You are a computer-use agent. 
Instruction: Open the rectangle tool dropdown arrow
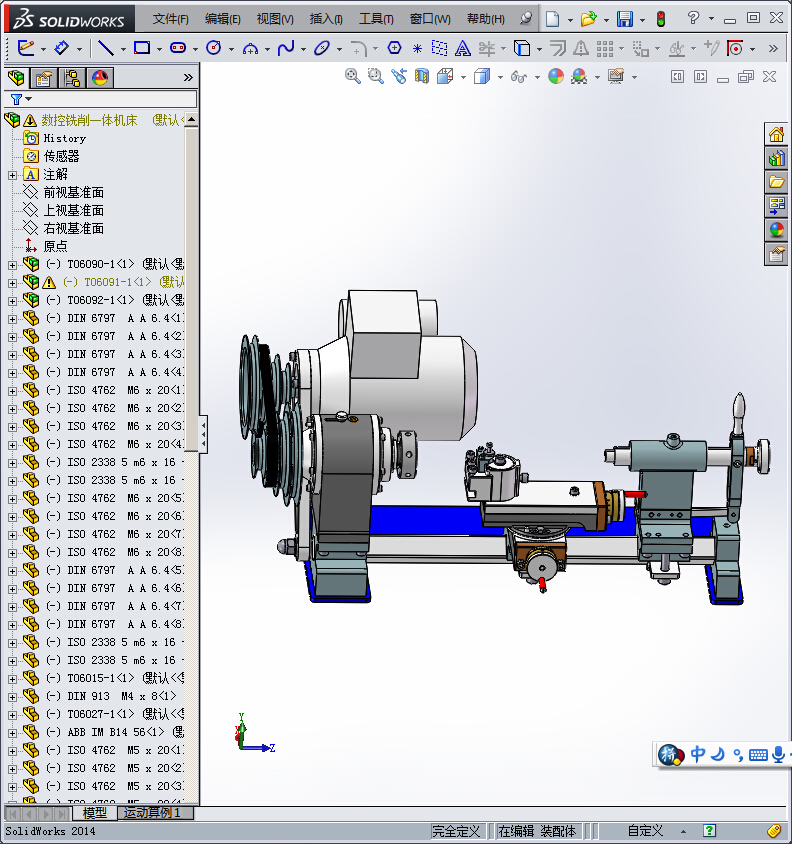pyautogui.click(x=159, y=50)
